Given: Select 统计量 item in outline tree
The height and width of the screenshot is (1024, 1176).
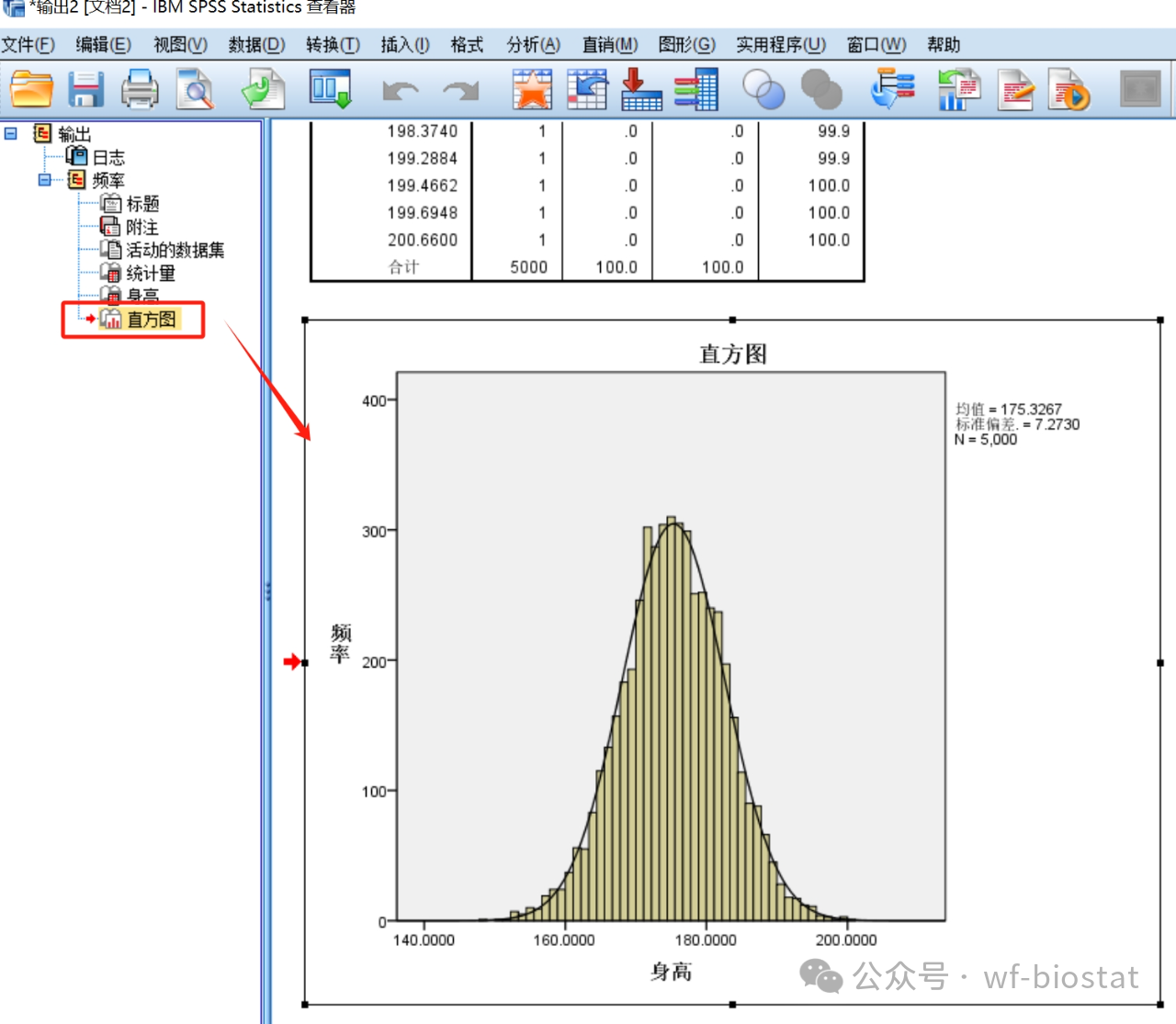Looking at the screenshot, I should click(150, 274).
